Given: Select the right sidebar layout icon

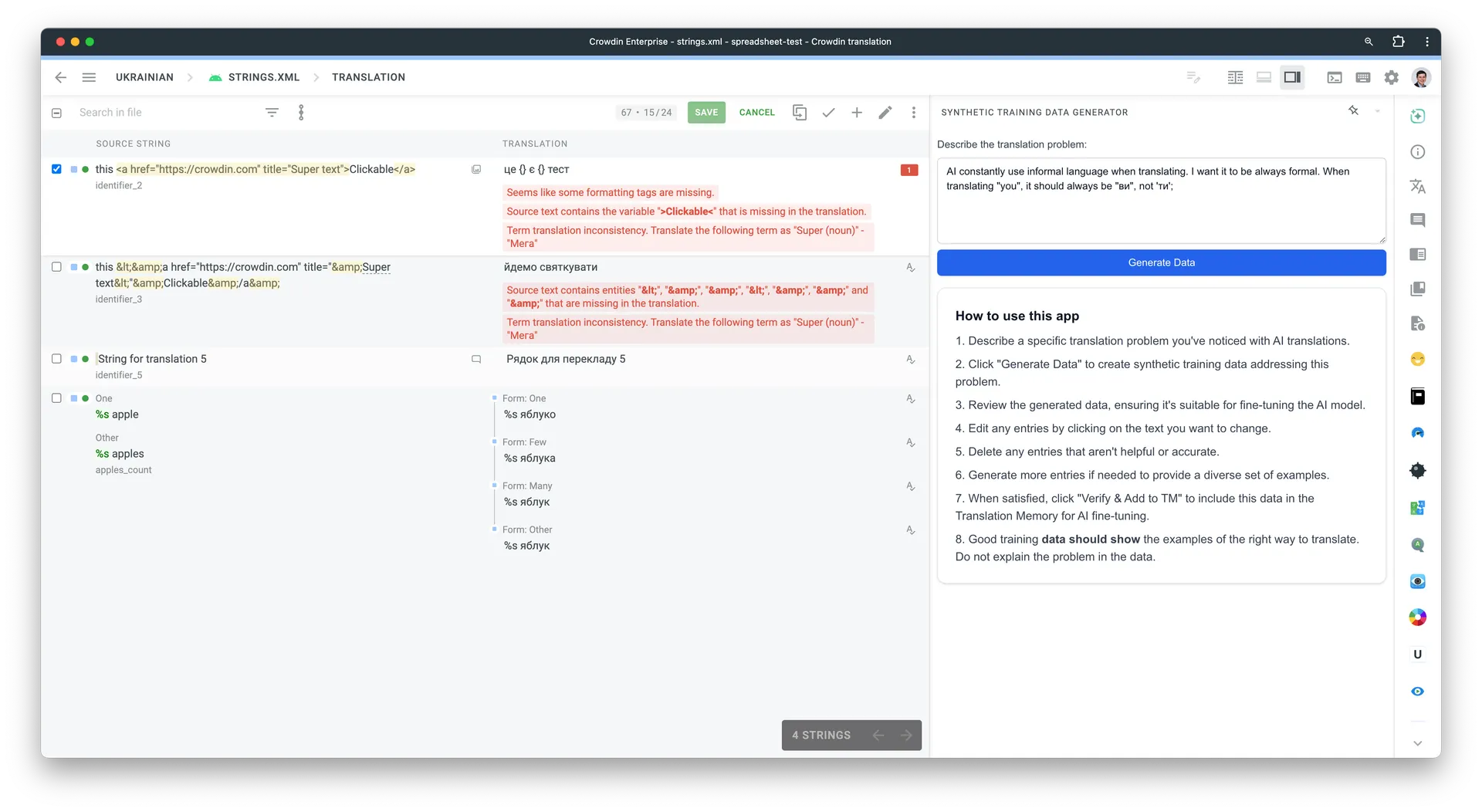Looking at the screenshot, I should (x=1292, y=77).
